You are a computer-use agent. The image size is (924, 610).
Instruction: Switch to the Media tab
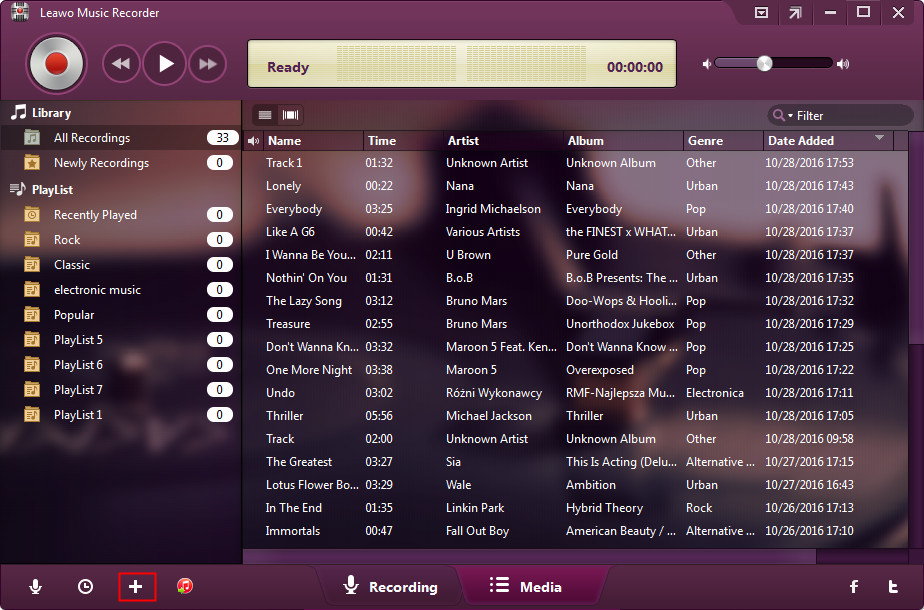coord(526,587)
